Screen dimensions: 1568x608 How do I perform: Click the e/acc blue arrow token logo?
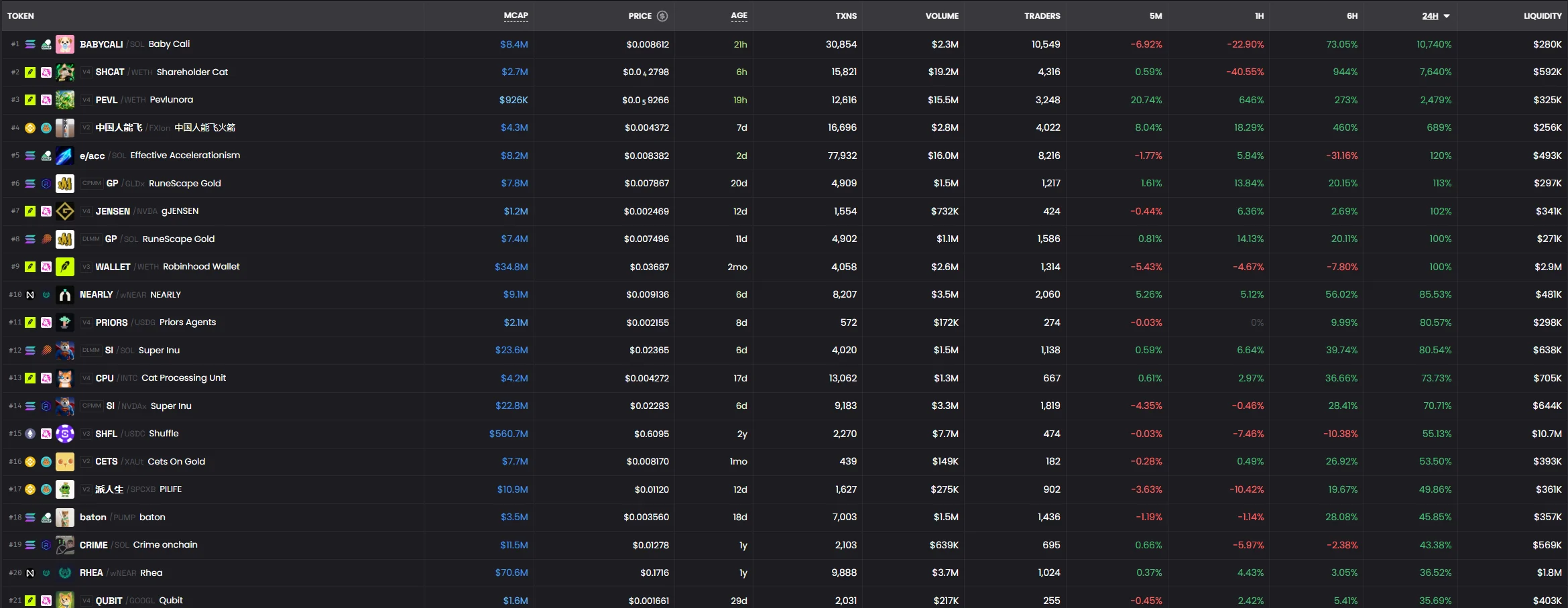coord(65,156)
